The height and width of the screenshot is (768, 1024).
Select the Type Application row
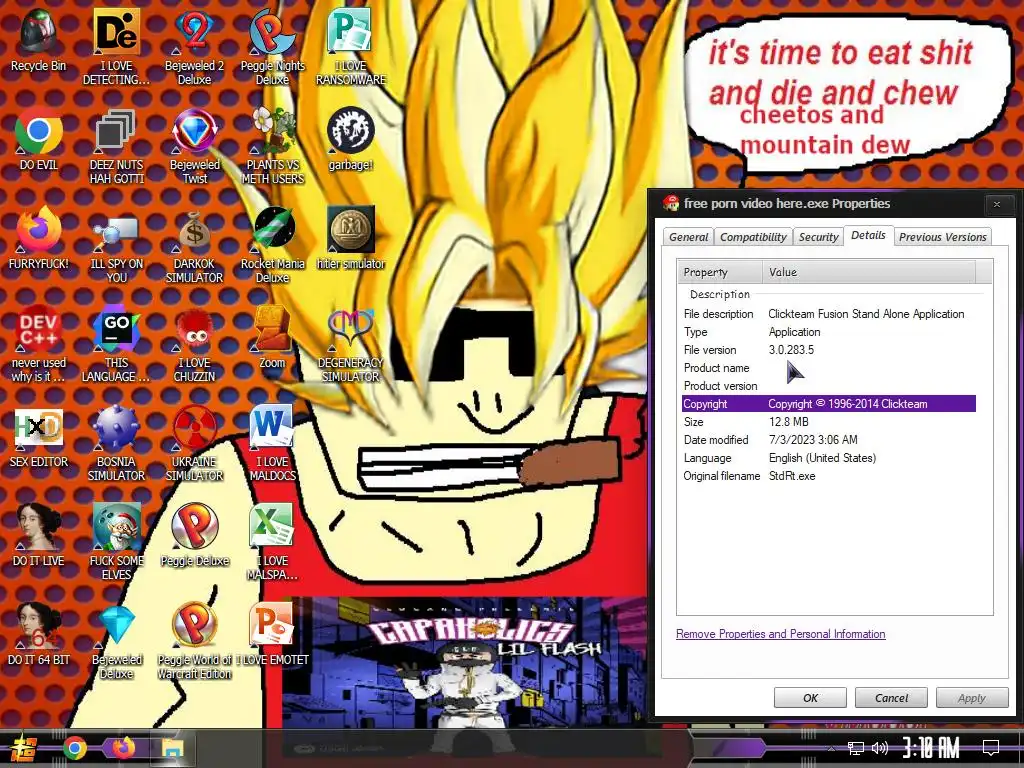pos(829,332)
